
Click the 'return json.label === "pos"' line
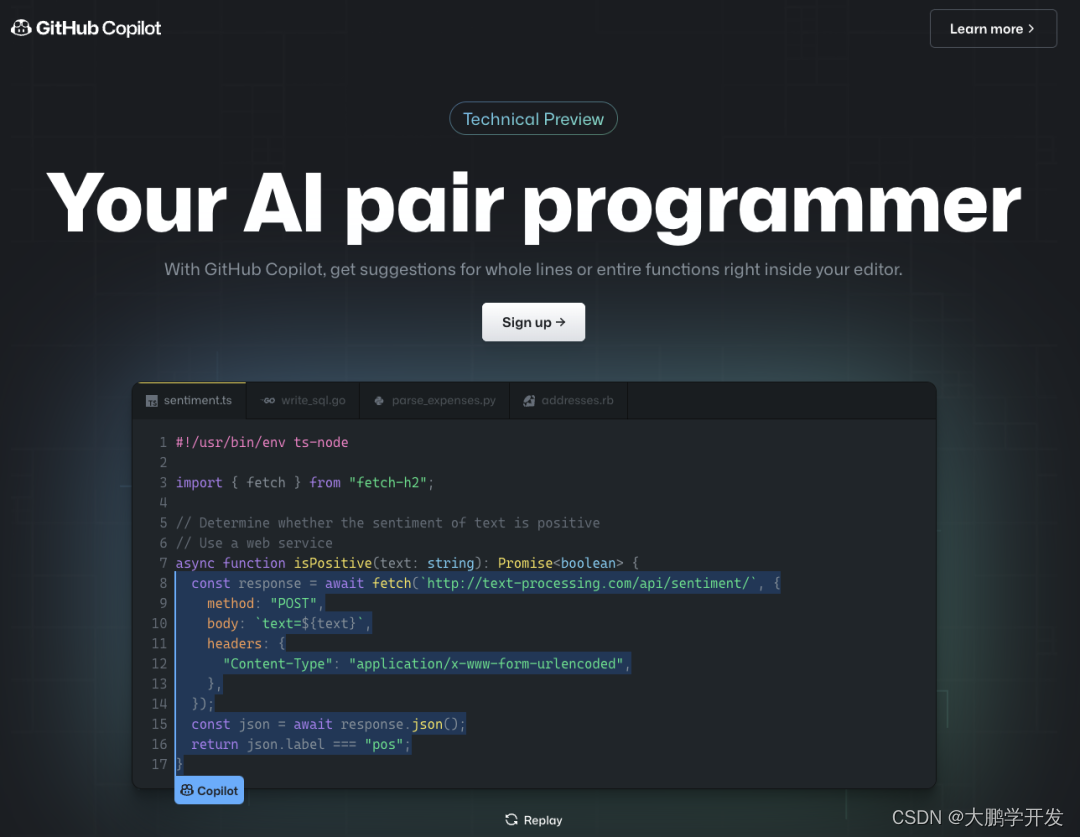tap(301, 744)
